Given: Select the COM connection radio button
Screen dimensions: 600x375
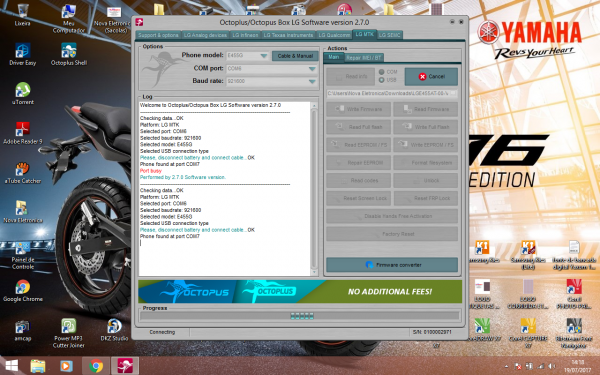Looking at the screenshot, I should coord(382,72).
